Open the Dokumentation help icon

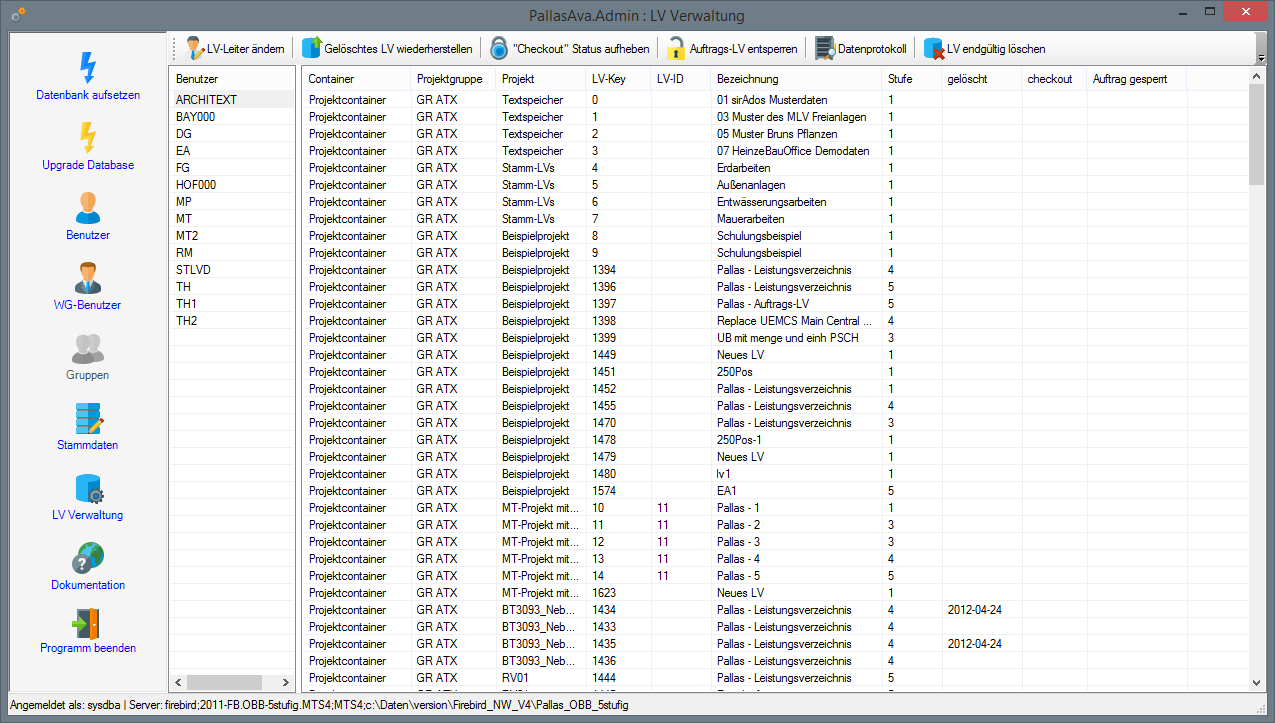point(88,558)
